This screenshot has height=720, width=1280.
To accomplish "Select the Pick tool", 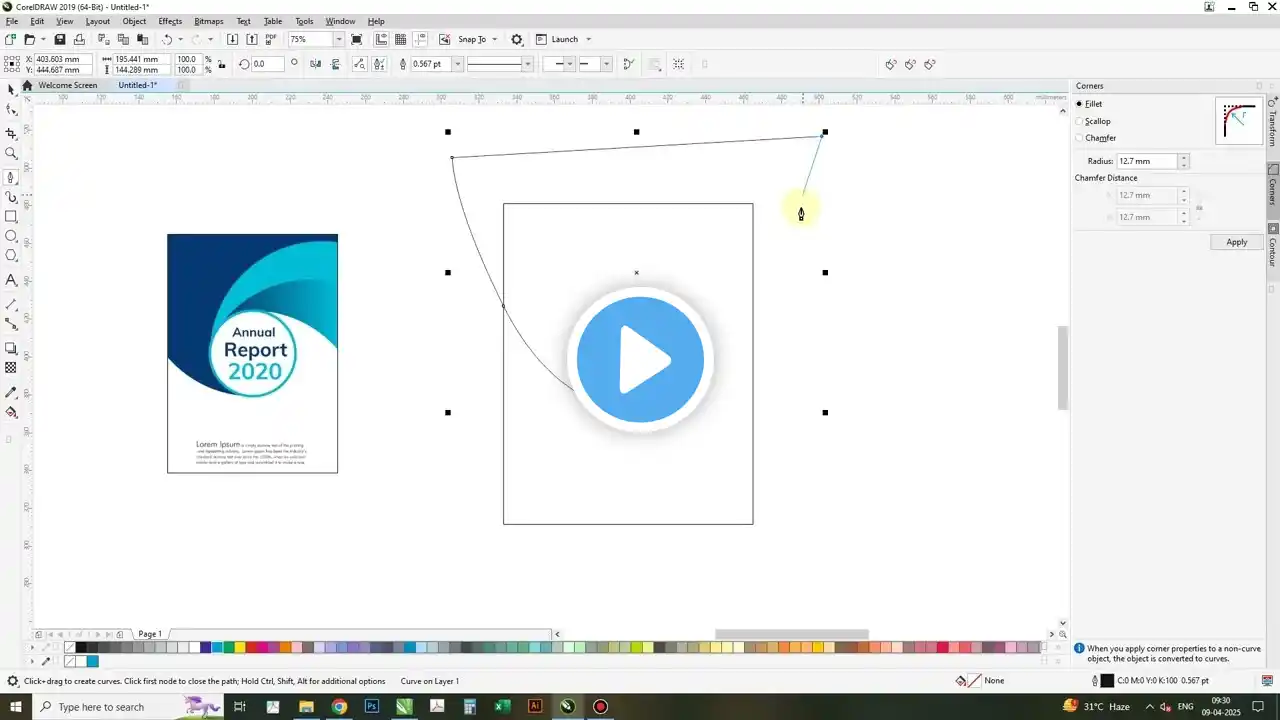I will click(x=11, y=90).
